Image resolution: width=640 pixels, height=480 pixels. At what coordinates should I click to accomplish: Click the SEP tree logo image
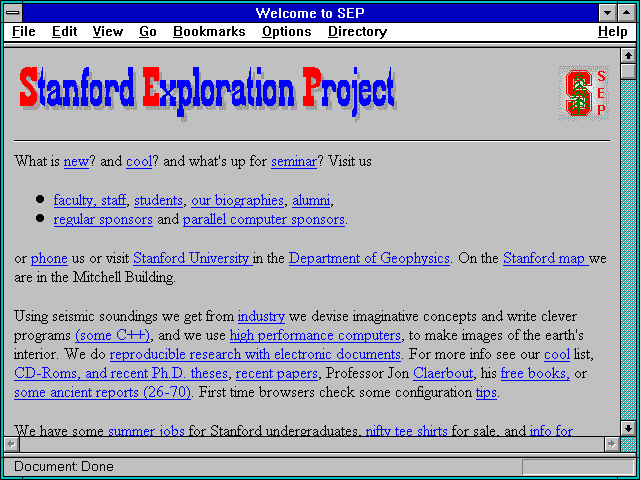tap(584, 93)
